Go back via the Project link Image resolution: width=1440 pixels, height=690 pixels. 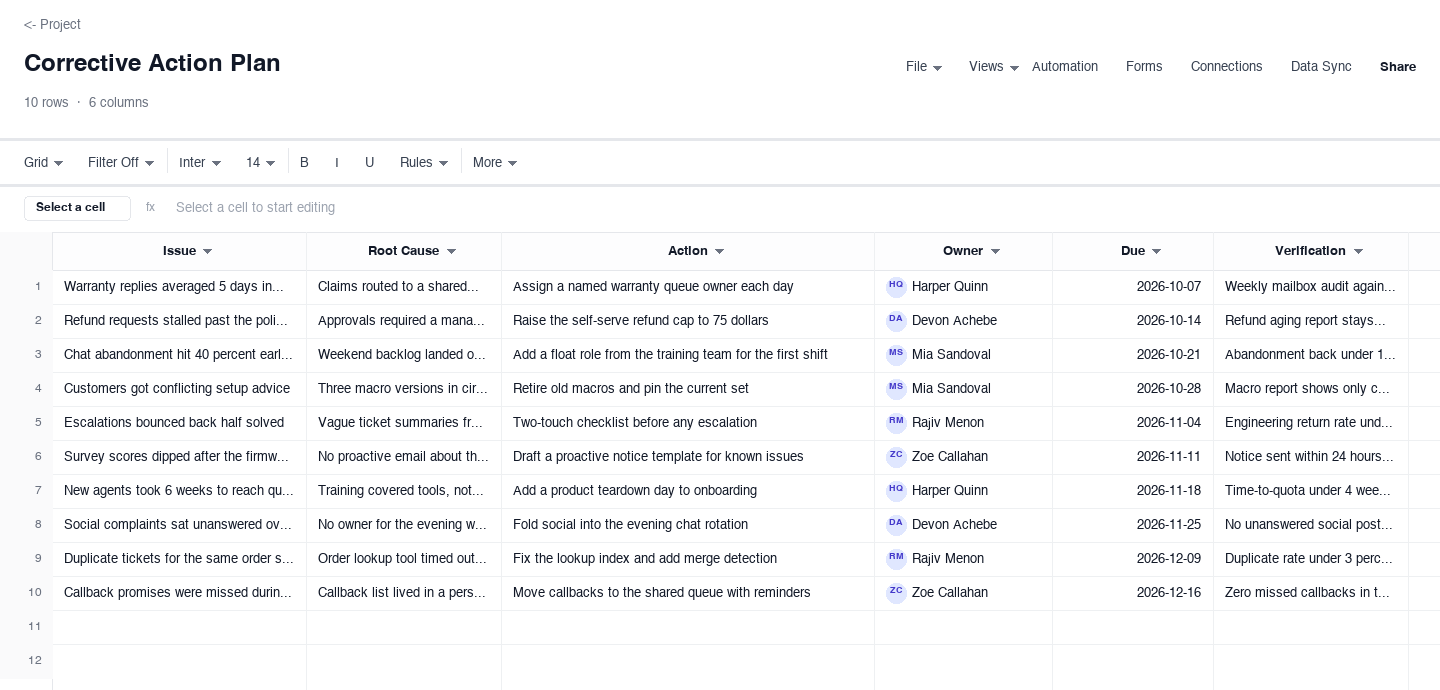[52, 24]
